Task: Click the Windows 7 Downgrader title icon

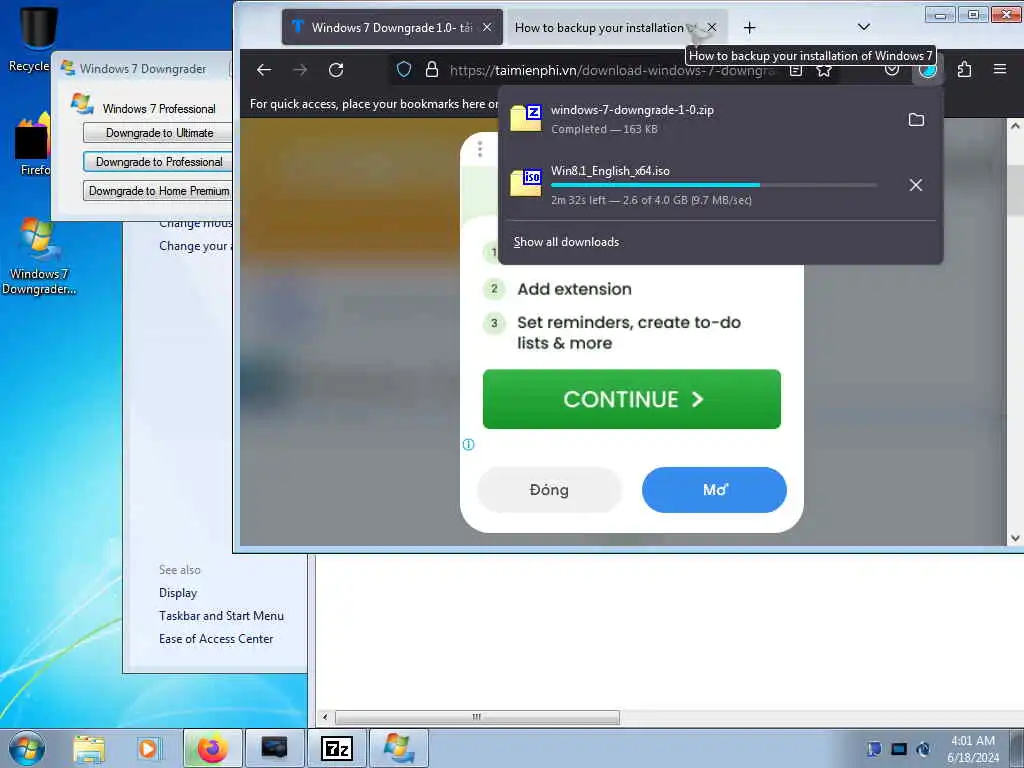Action: tap(67, 67)
